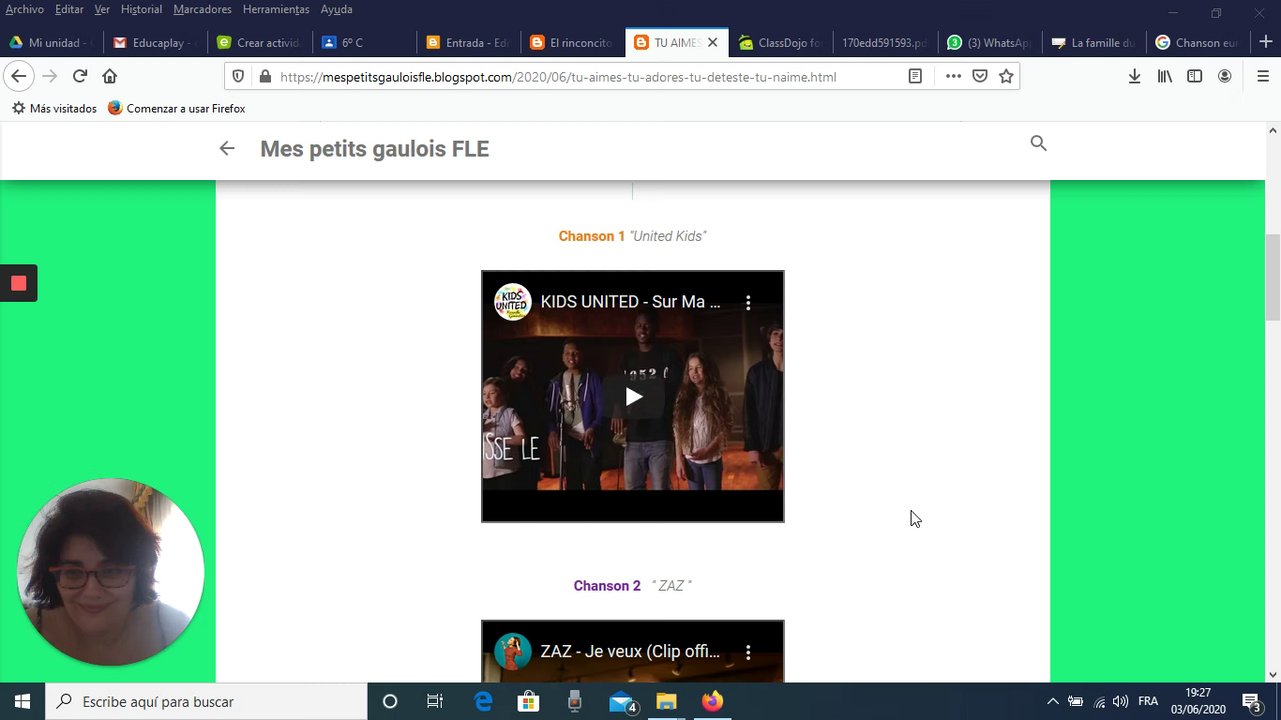Click the Windows taskbar search box

click(207, 701)
